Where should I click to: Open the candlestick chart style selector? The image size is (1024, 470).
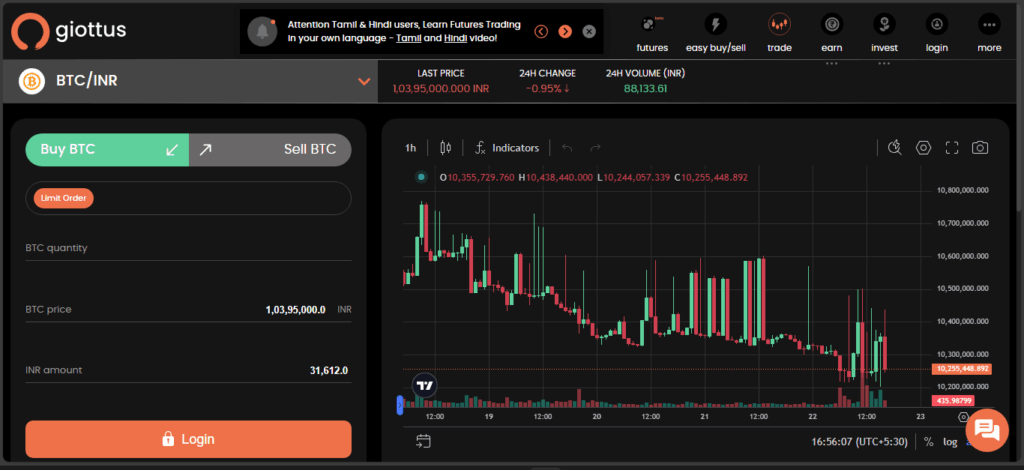pyautogui.click(x=445, y=148)
